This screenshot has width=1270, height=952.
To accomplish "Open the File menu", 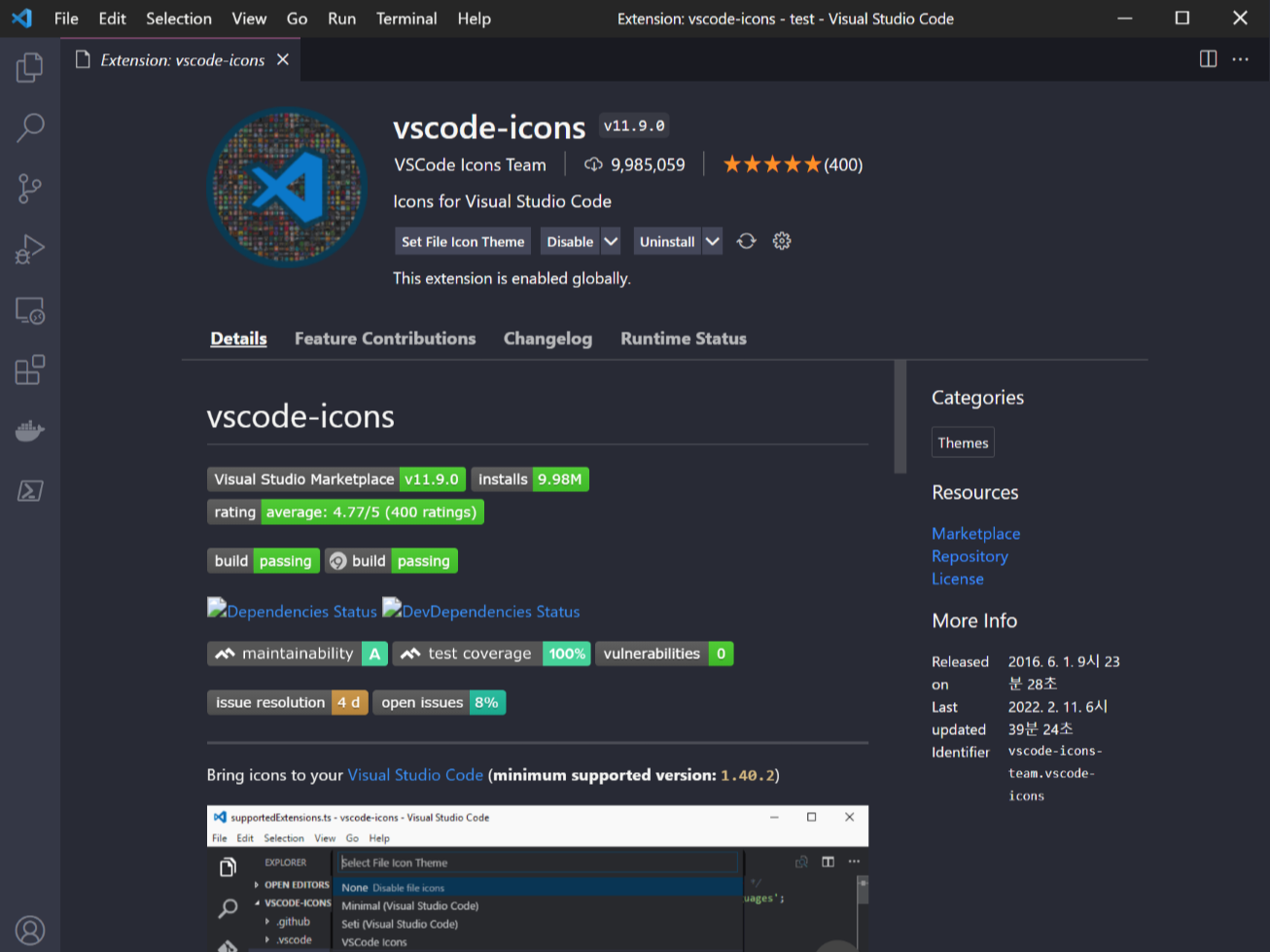I will (66, 18).
